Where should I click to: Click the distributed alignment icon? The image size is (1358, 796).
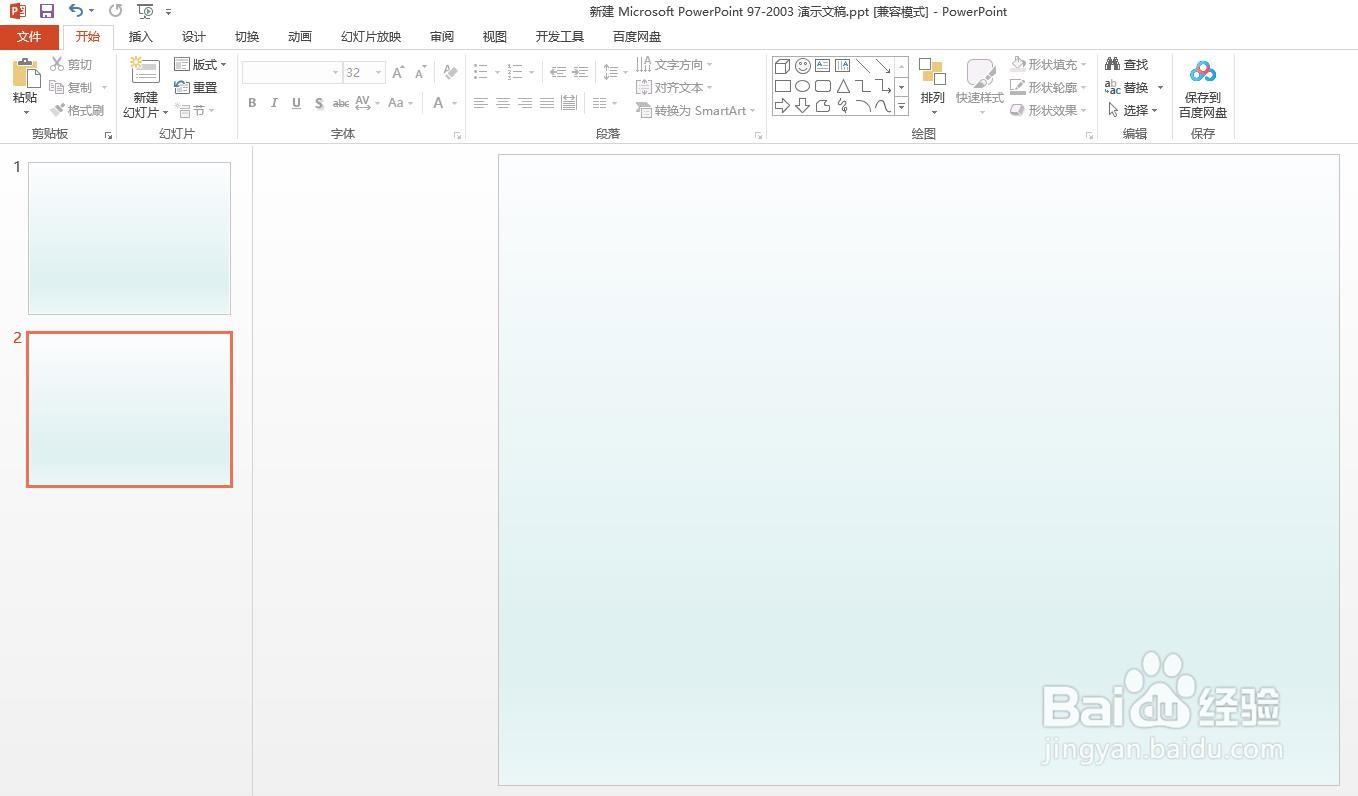pos(568,103)
